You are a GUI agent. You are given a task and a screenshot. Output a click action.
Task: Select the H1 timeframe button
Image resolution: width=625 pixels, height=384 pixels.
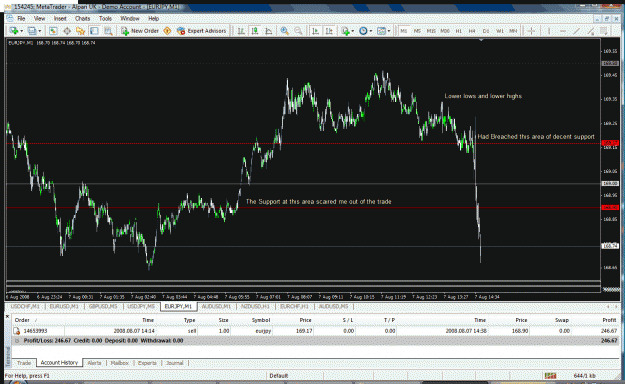458,31
